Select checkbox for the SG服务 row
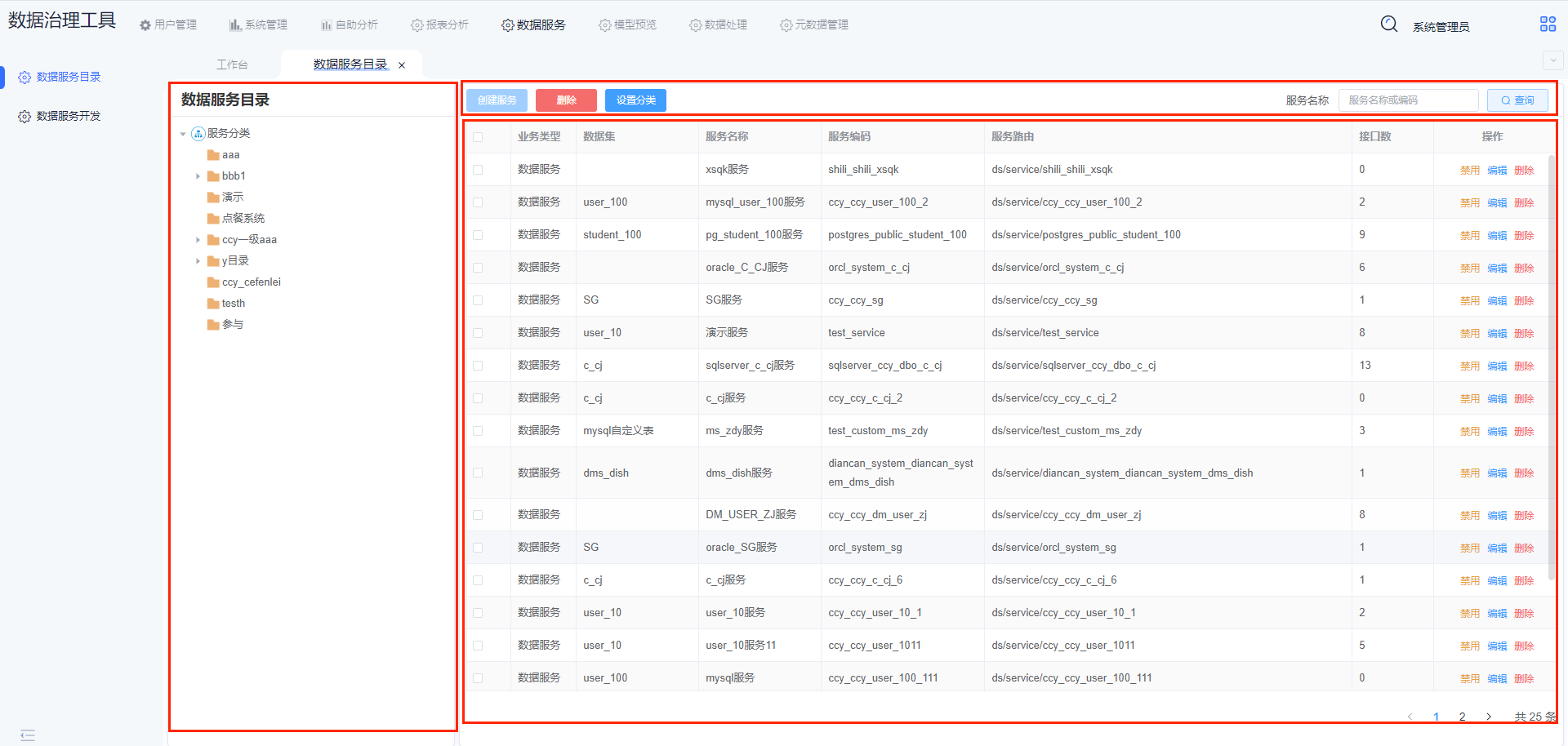This screenshot has height=746, width=1568. pyautogui.click(x=478, y=300)
